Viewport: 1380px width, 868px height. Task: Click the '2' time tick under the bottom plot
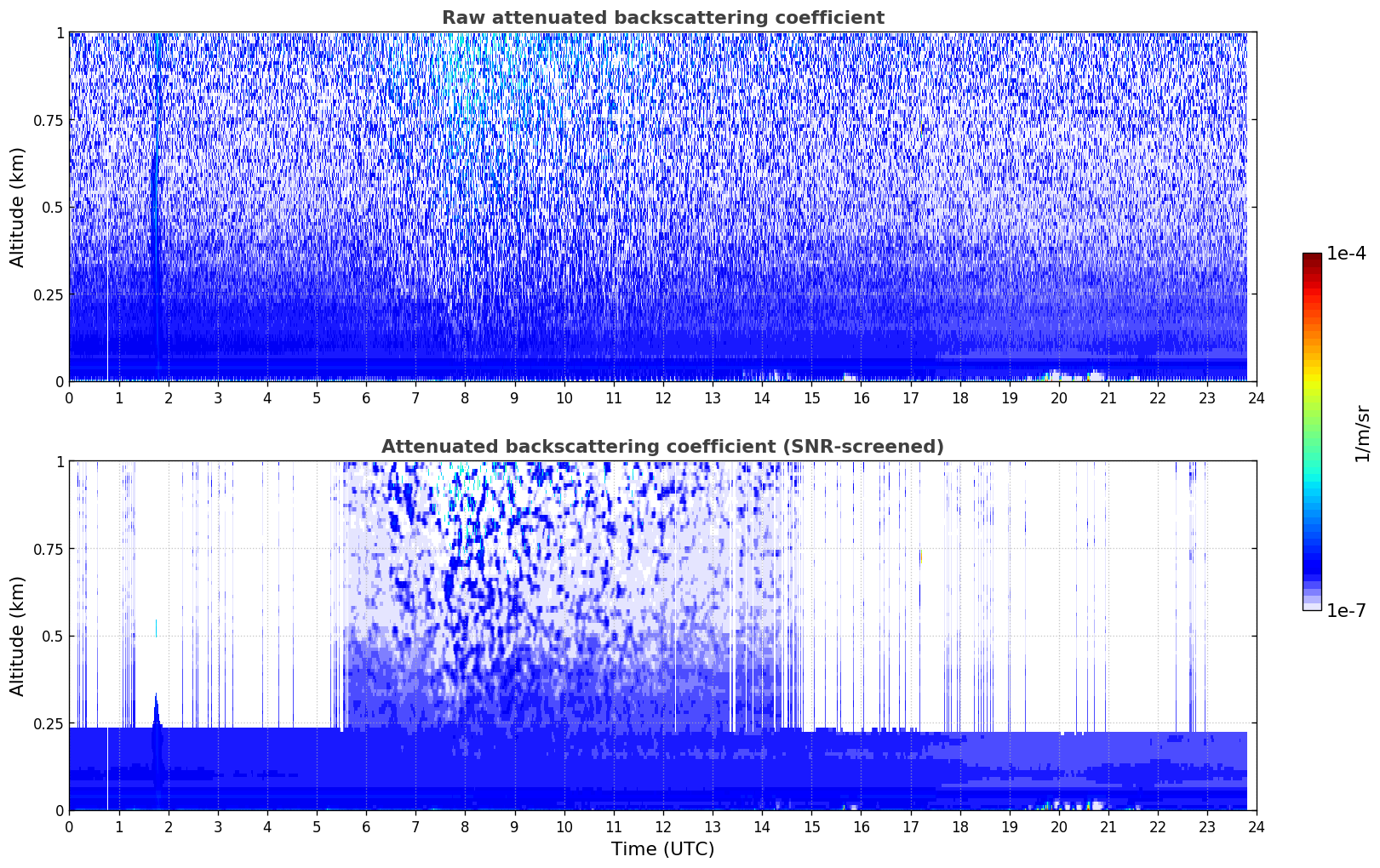coord(169,826)
